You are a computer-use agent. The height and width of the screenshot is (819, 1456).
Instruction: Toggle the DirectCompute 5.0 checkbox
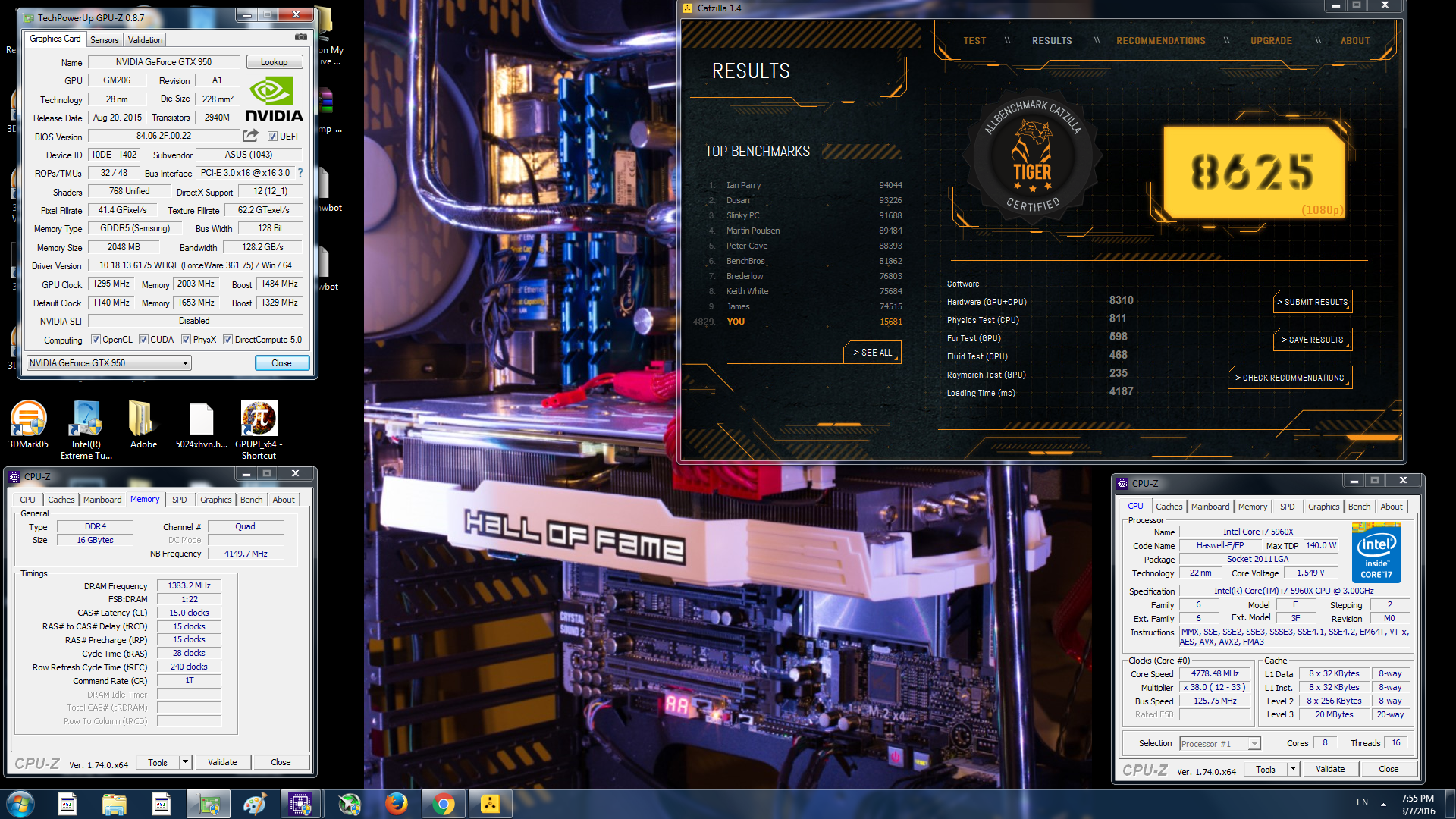pos(227,340)
